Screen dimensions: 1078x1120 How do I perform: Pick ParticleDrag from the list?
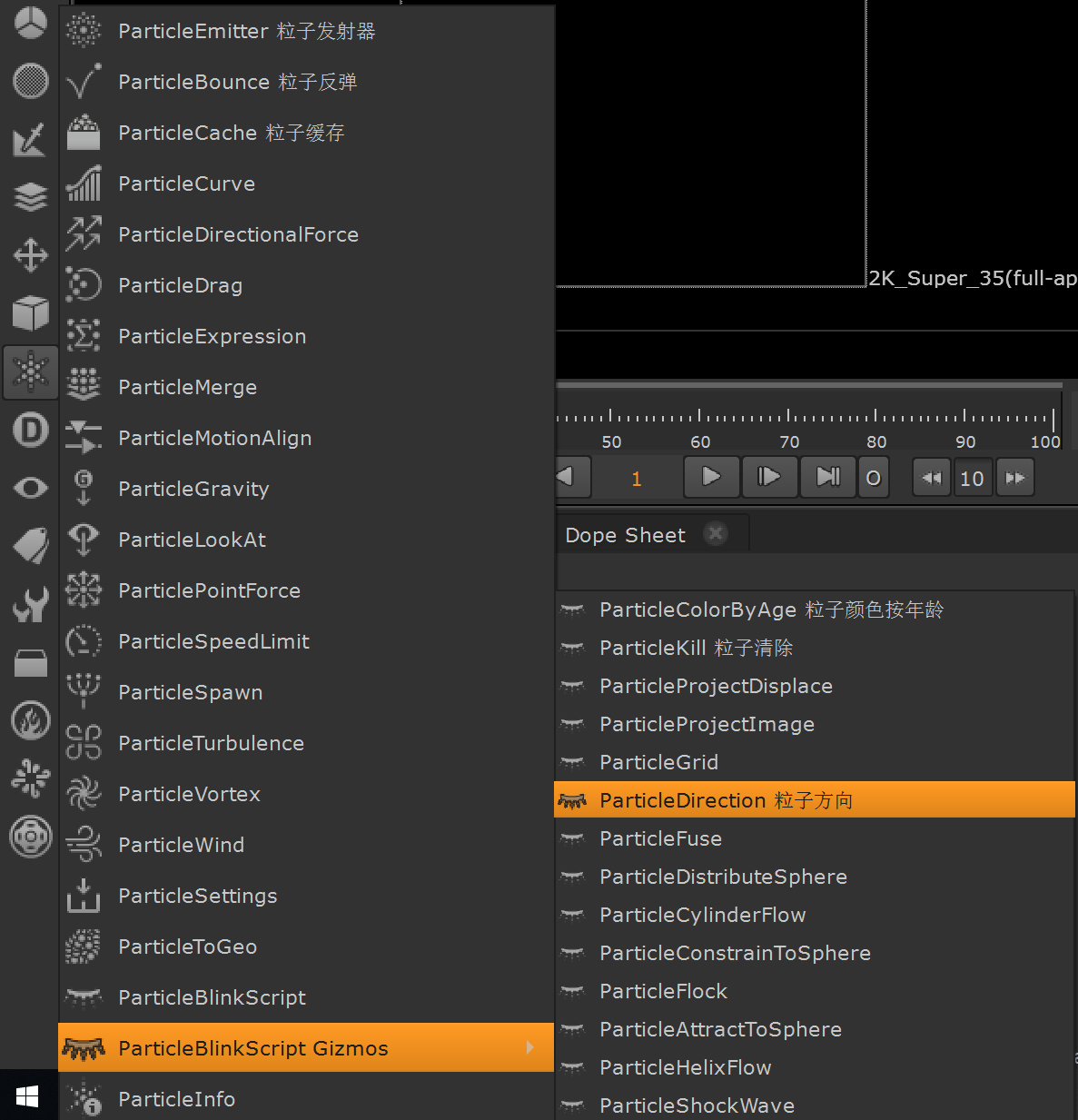pyautogui.click(x=306, y=285)
